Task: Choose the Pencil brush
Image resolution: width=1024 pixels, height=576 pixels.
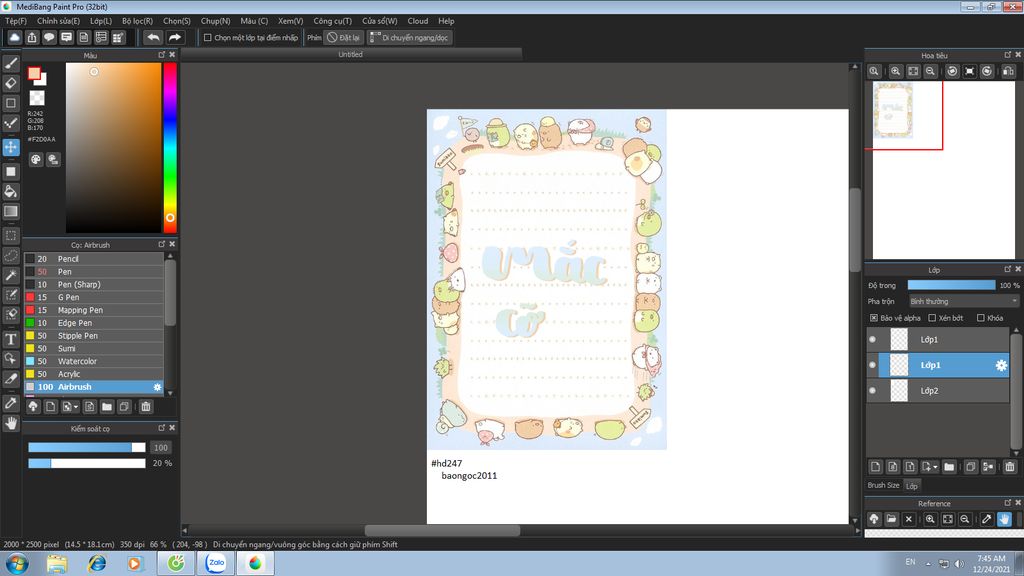Action: click(94, 259)
